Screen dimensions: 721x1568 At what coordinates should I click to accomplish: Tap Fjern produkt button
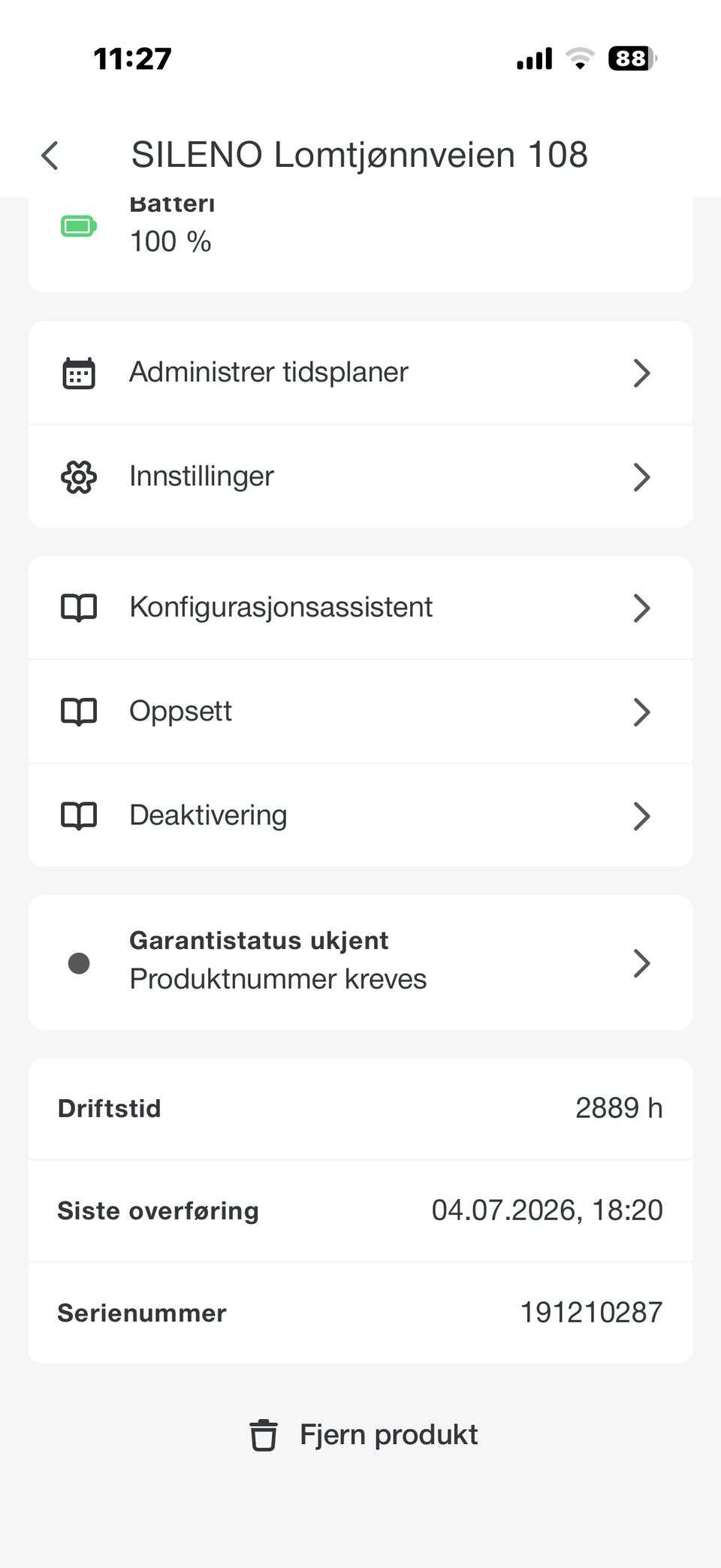[364, 1435]
